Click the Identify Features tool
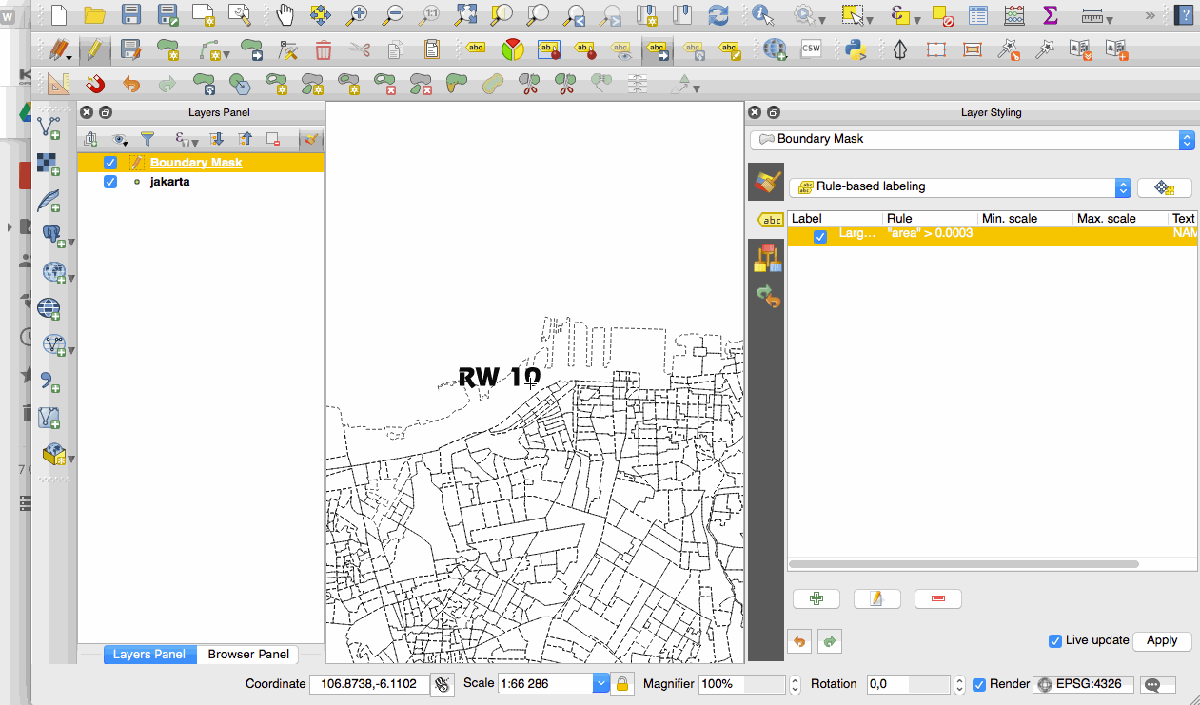The width and height of the screenshot is (1200, 705). [x=764, y=15]
